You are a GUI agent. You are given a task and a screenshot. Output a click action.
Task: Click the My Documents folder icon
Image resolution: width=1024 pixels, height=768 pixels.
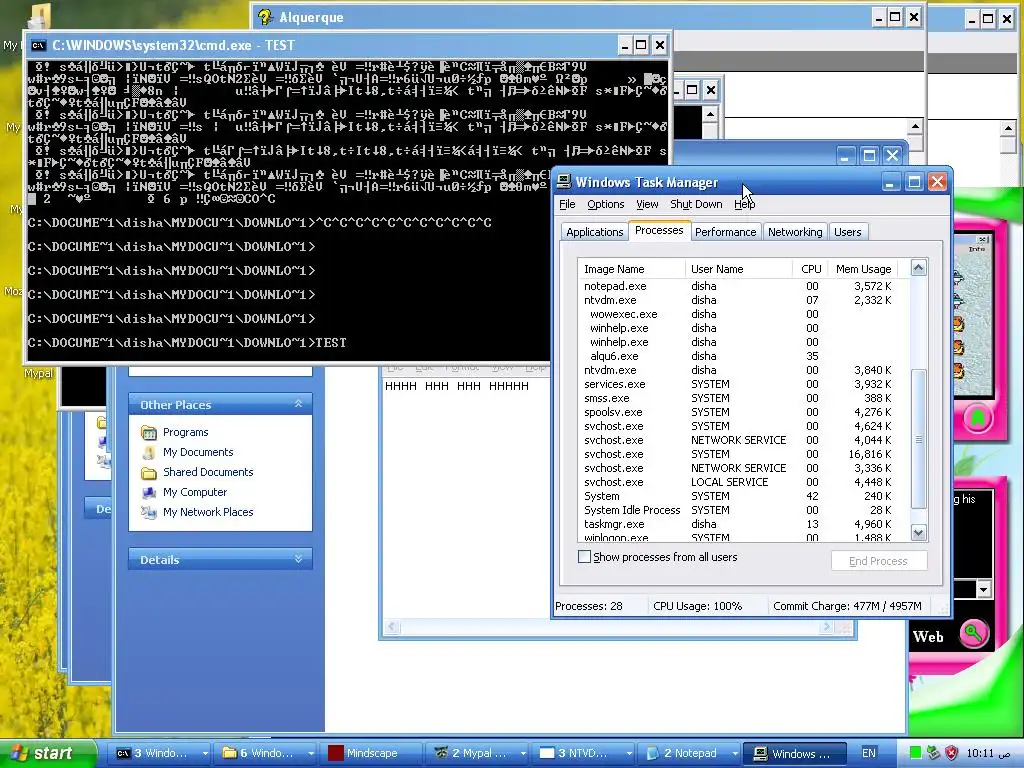149,453
